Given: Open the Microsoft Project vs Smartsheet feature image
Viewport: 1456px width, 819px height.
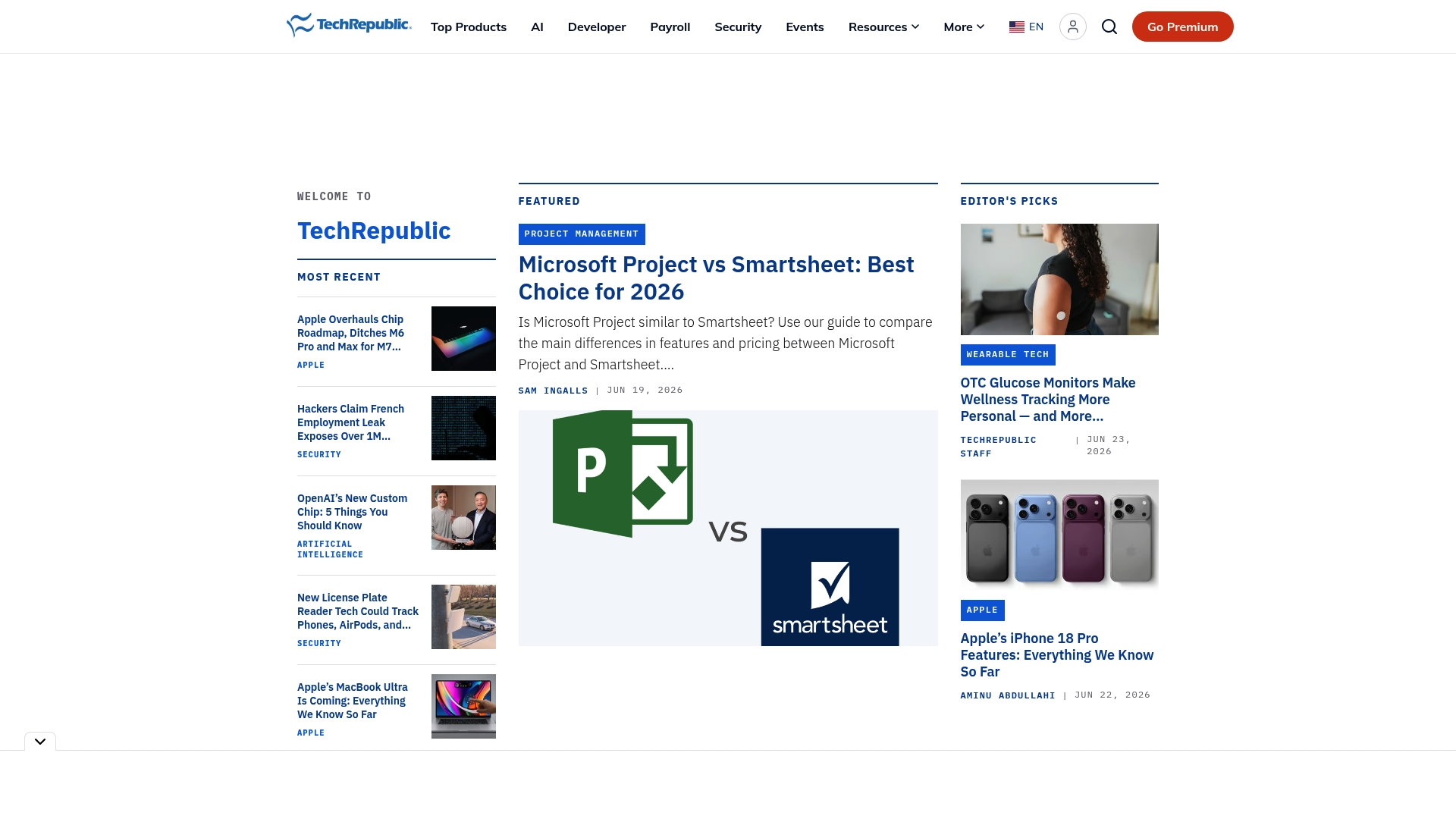Looking at the screenshot, I should pos(728,528).
